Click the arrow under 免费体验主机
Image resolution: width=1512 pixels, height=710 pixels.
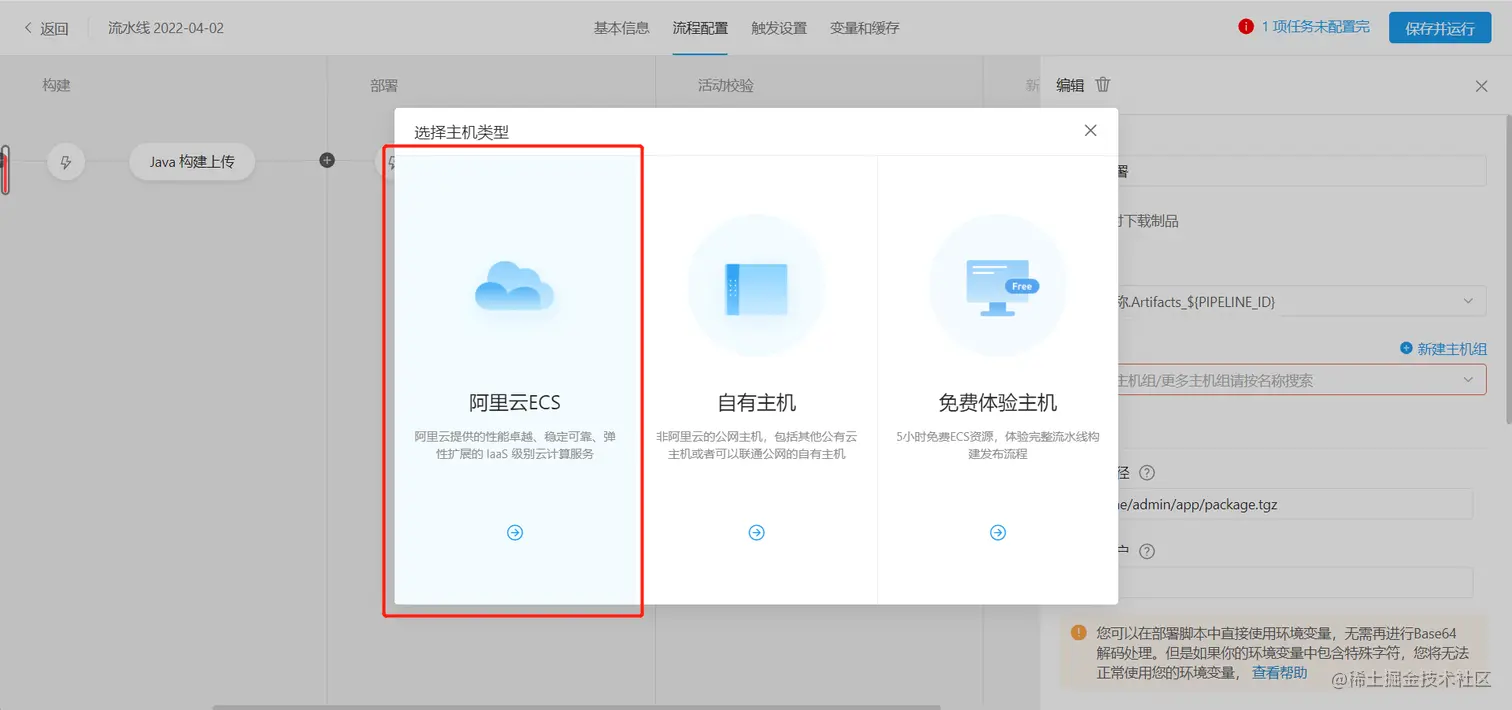tap(998, 533)
